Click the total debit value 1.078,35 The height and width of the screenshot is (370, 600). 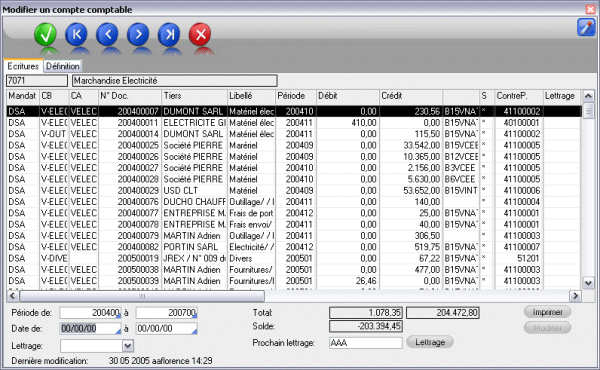[x=365, y=313]
